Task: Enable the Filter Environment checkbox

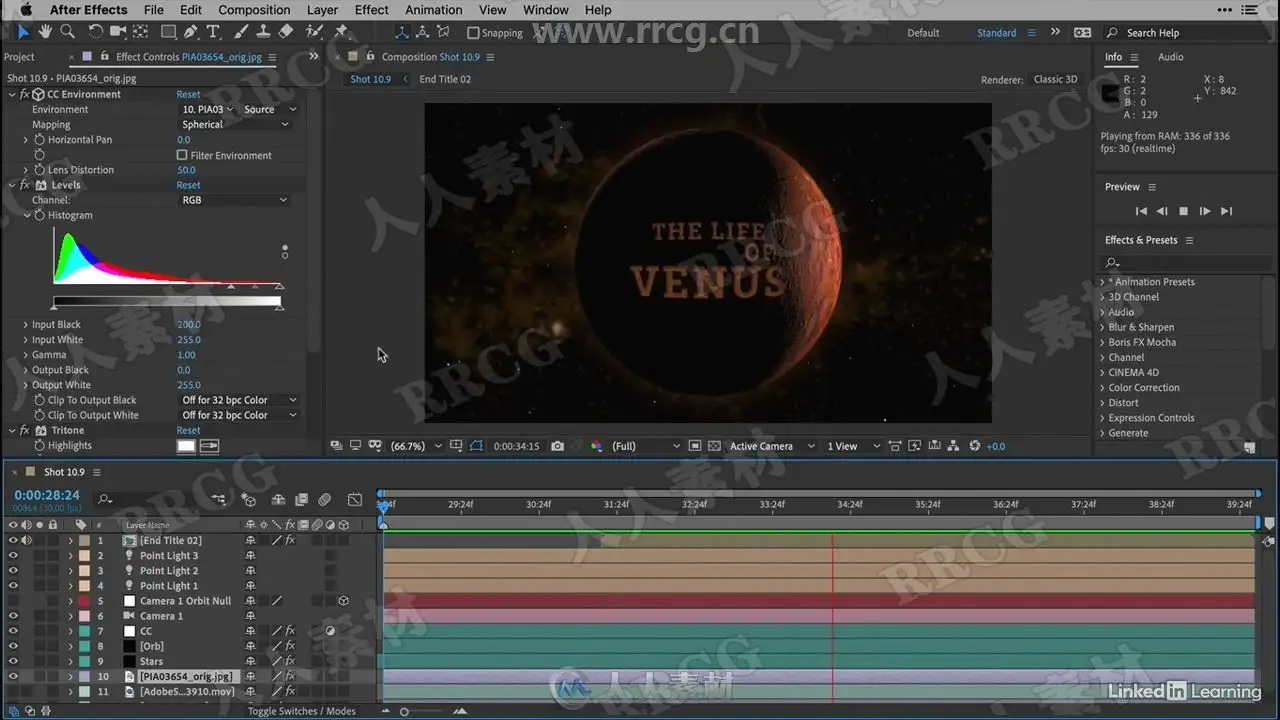Action: 182,155
